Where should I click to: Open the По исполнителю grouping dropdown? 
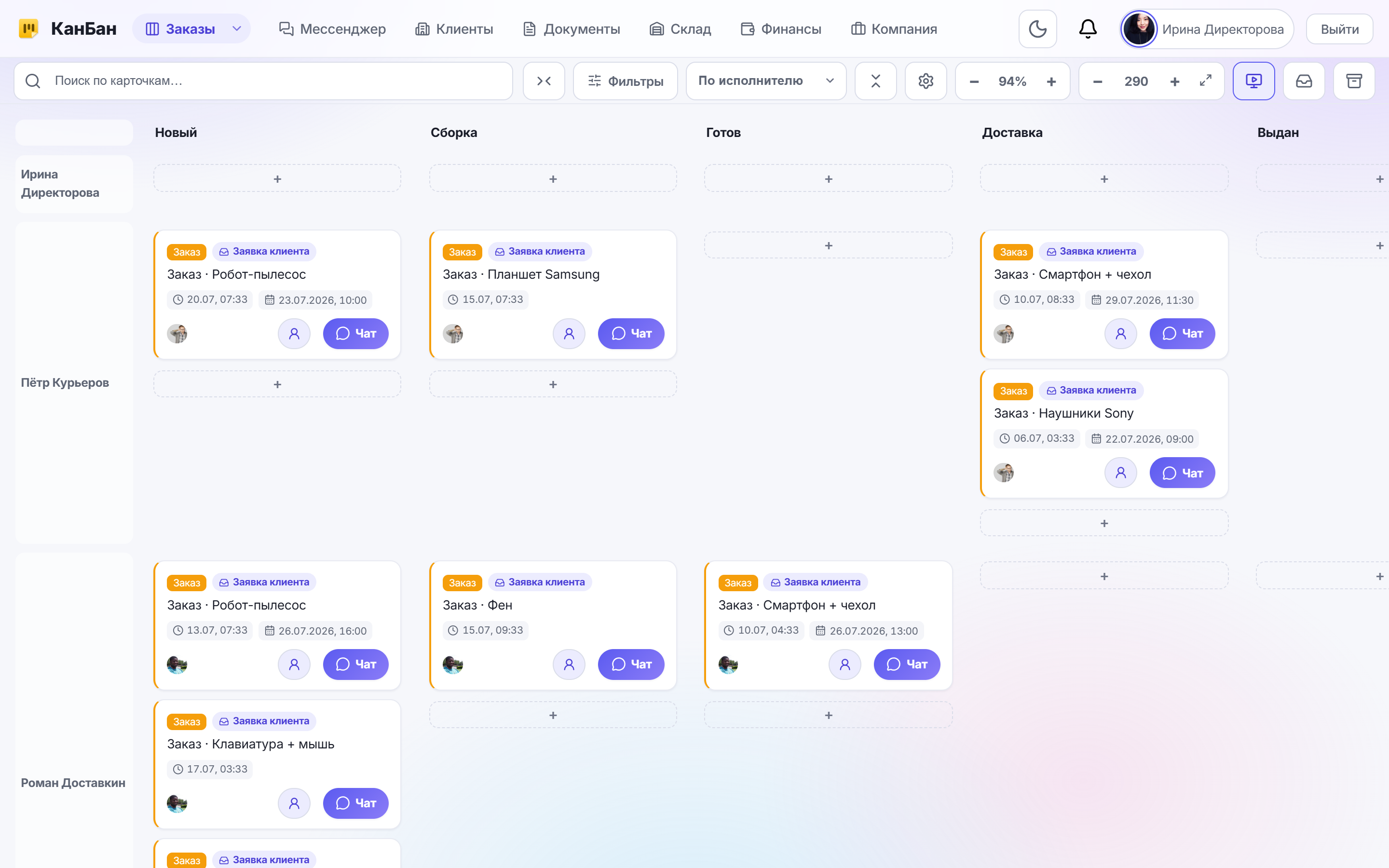pos(766,81)
